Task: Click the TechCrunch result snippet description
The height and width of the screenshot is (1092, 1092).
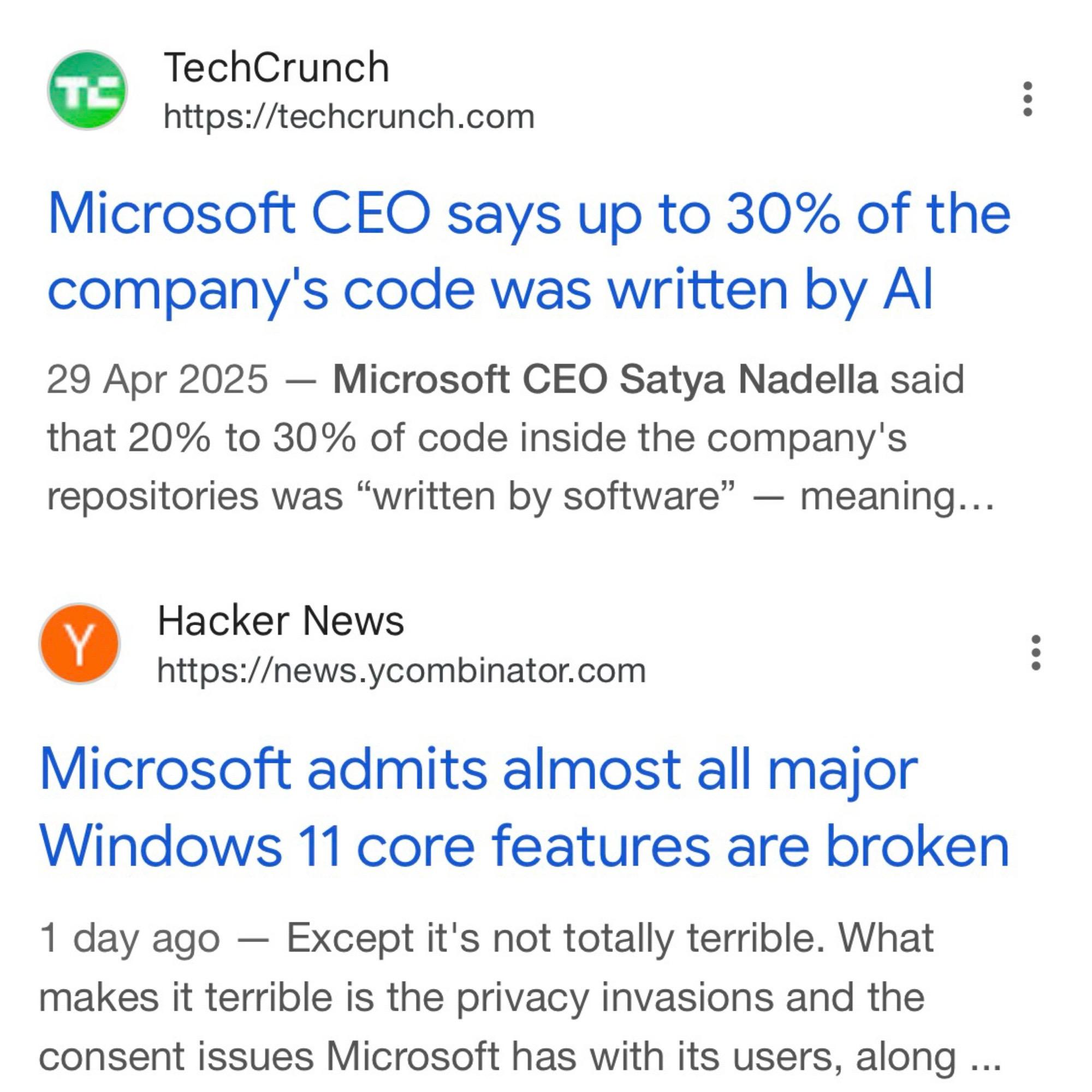Action: coord(480,435)
